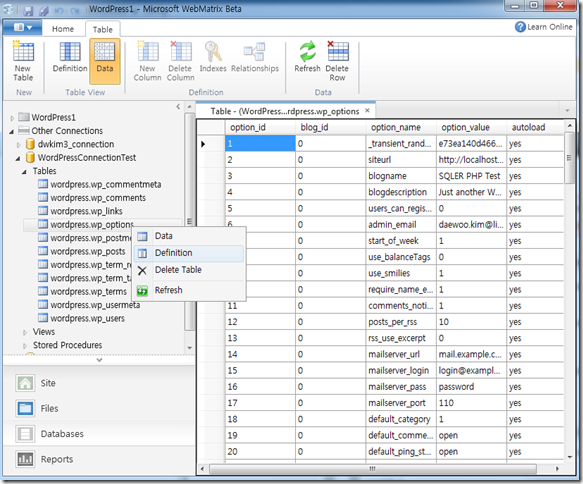583x484 pixels.
Task: Close the wp_options table tab
Action: [367, 110]
